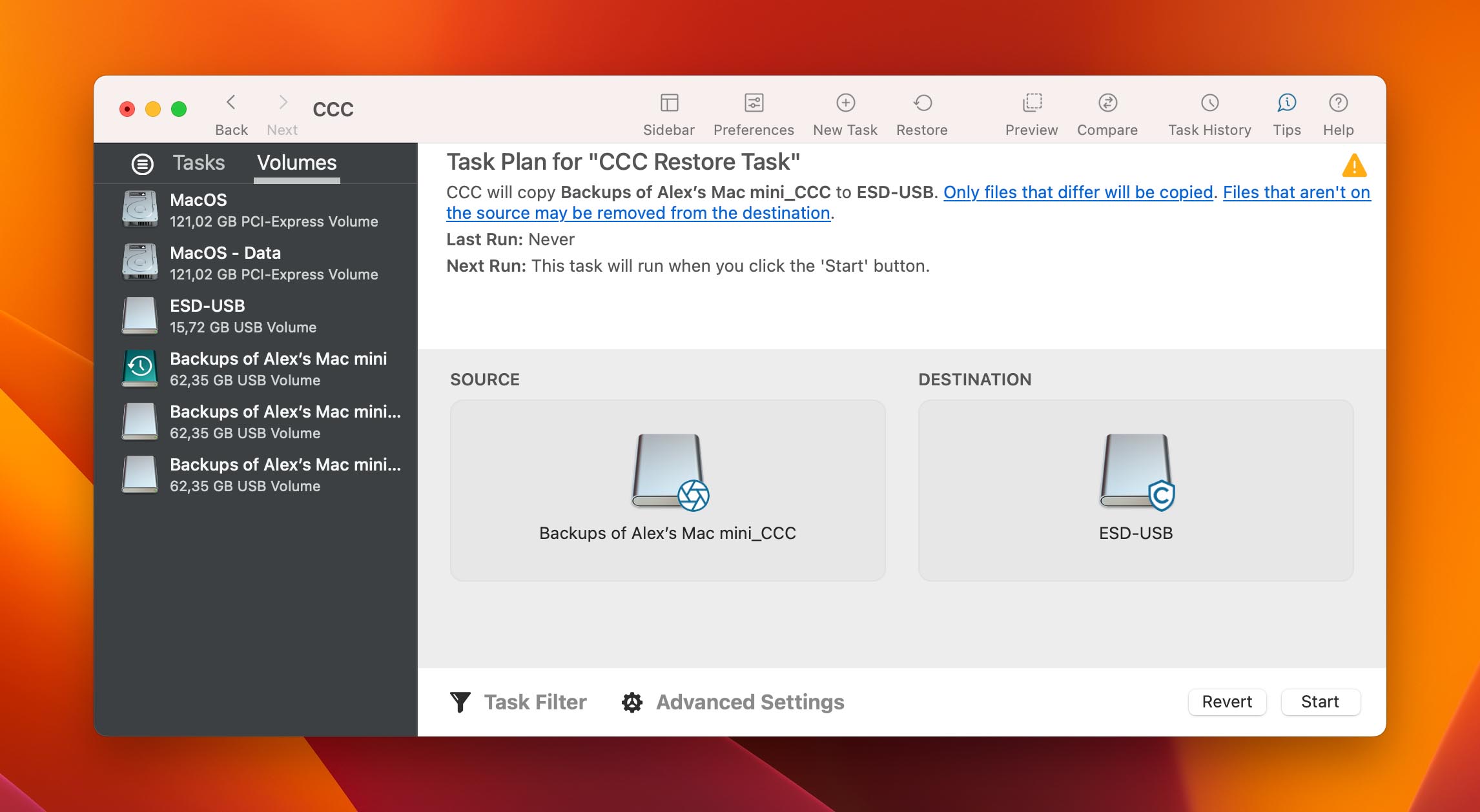Click the Revert button
Screen dimensions: 1480x812
tap(1227, 702)
